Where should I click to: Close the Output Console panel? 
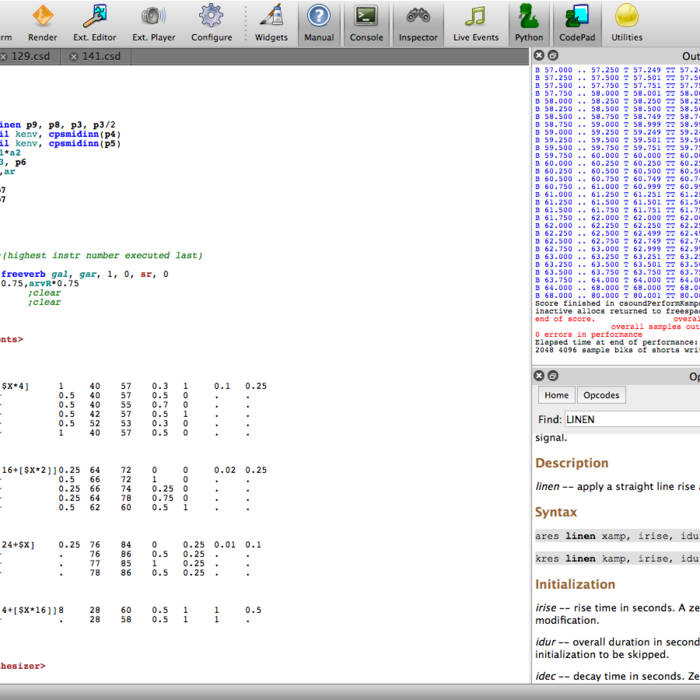(x=539, y=56)
